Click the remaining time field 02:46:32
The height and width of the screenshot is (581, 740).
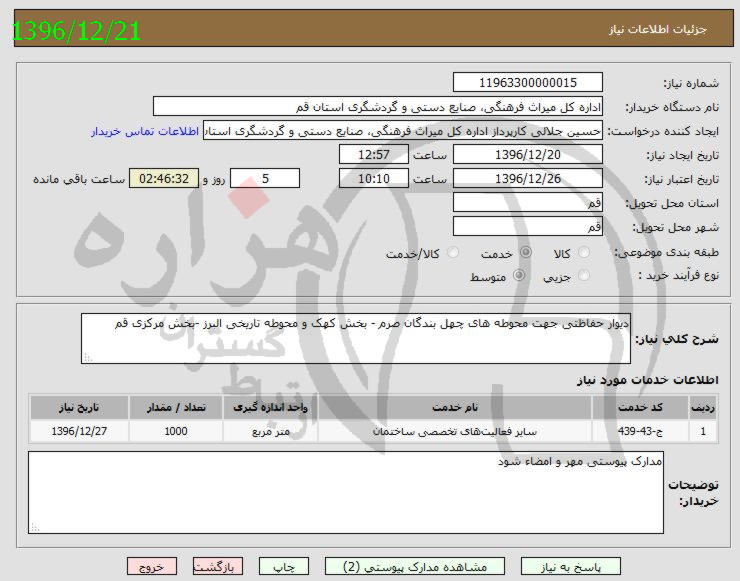(164, 178)
